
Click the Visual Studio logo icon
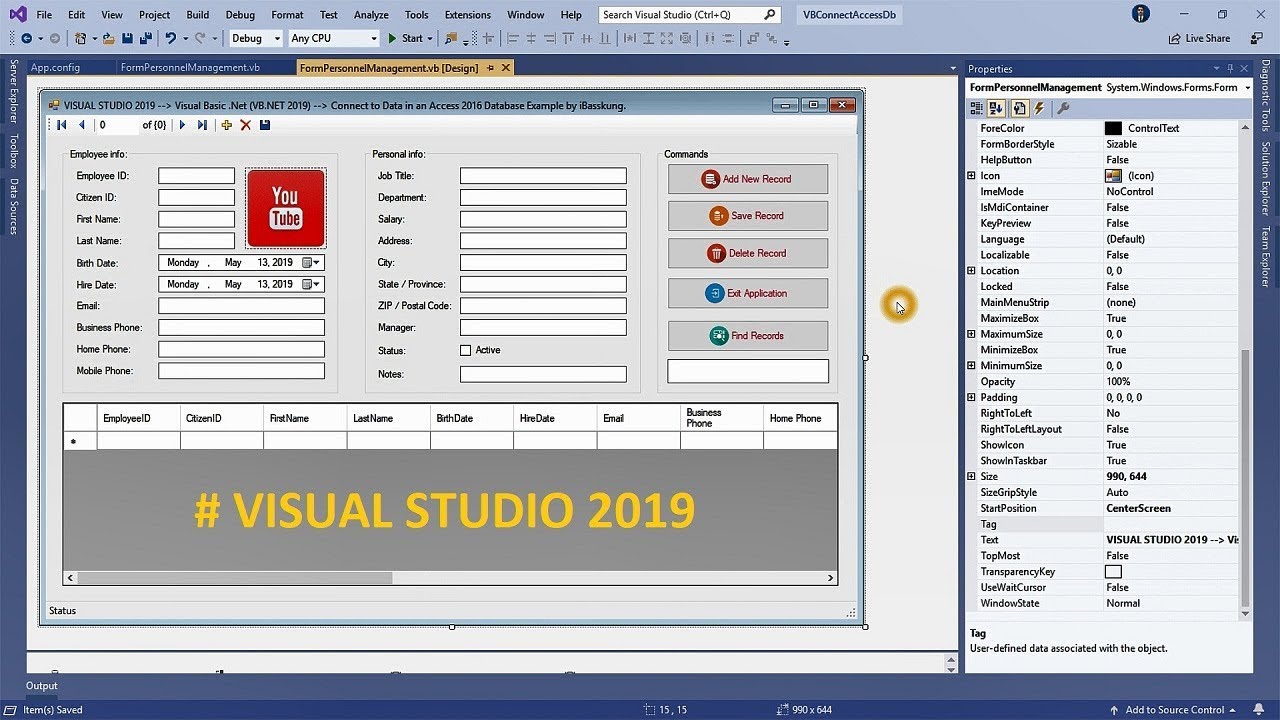coord(17,14)
